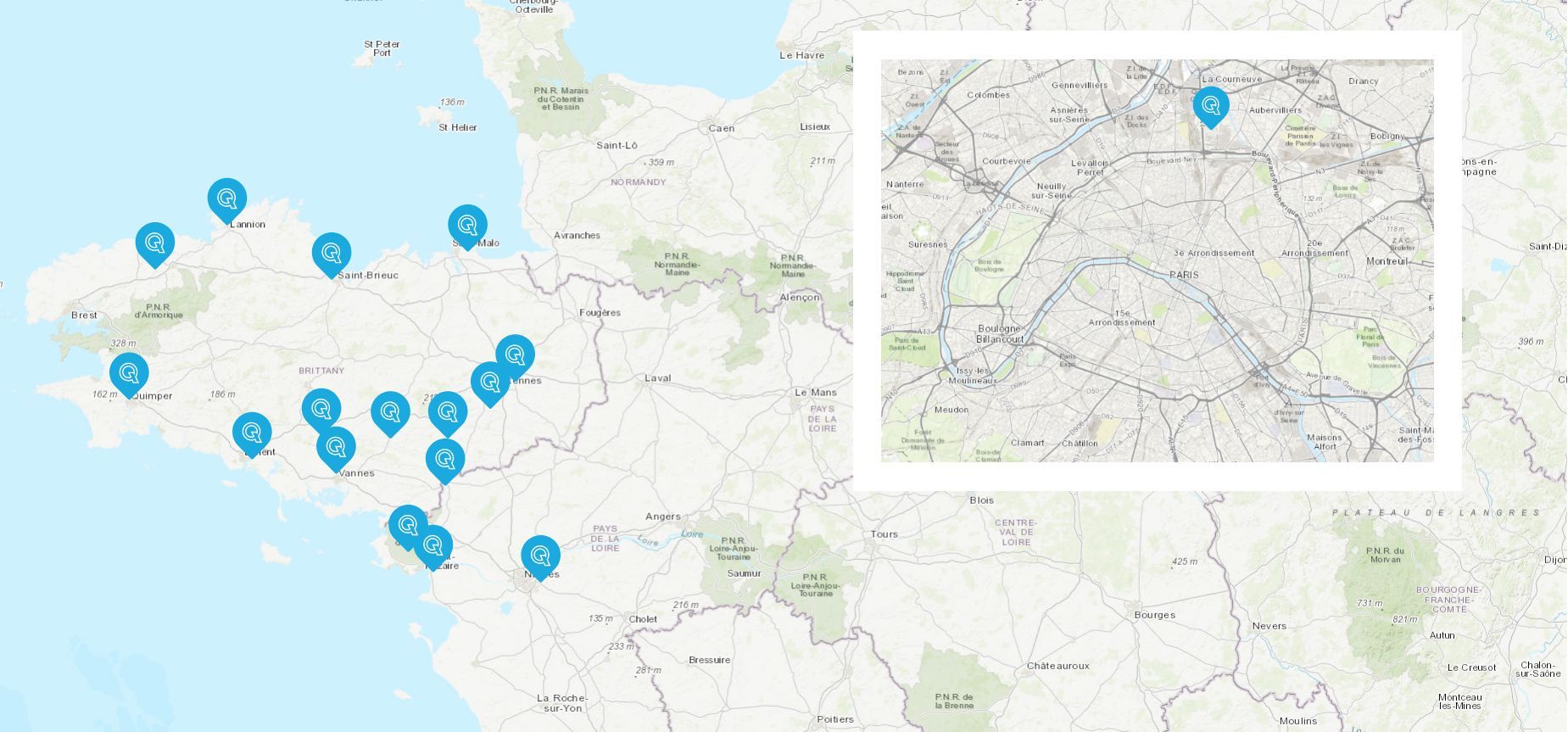Select the Le Mans label
1568x732 pixels.
[x=815, y=392]
